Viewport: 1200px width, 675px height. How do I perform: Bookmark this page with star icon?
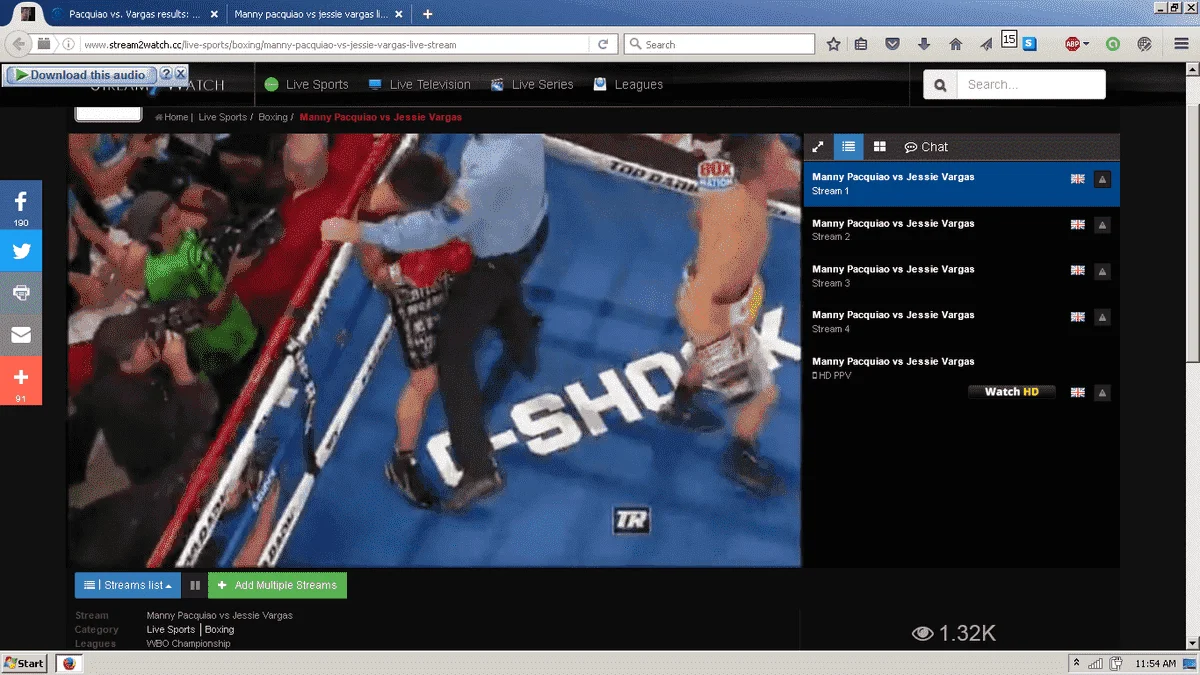834,44
